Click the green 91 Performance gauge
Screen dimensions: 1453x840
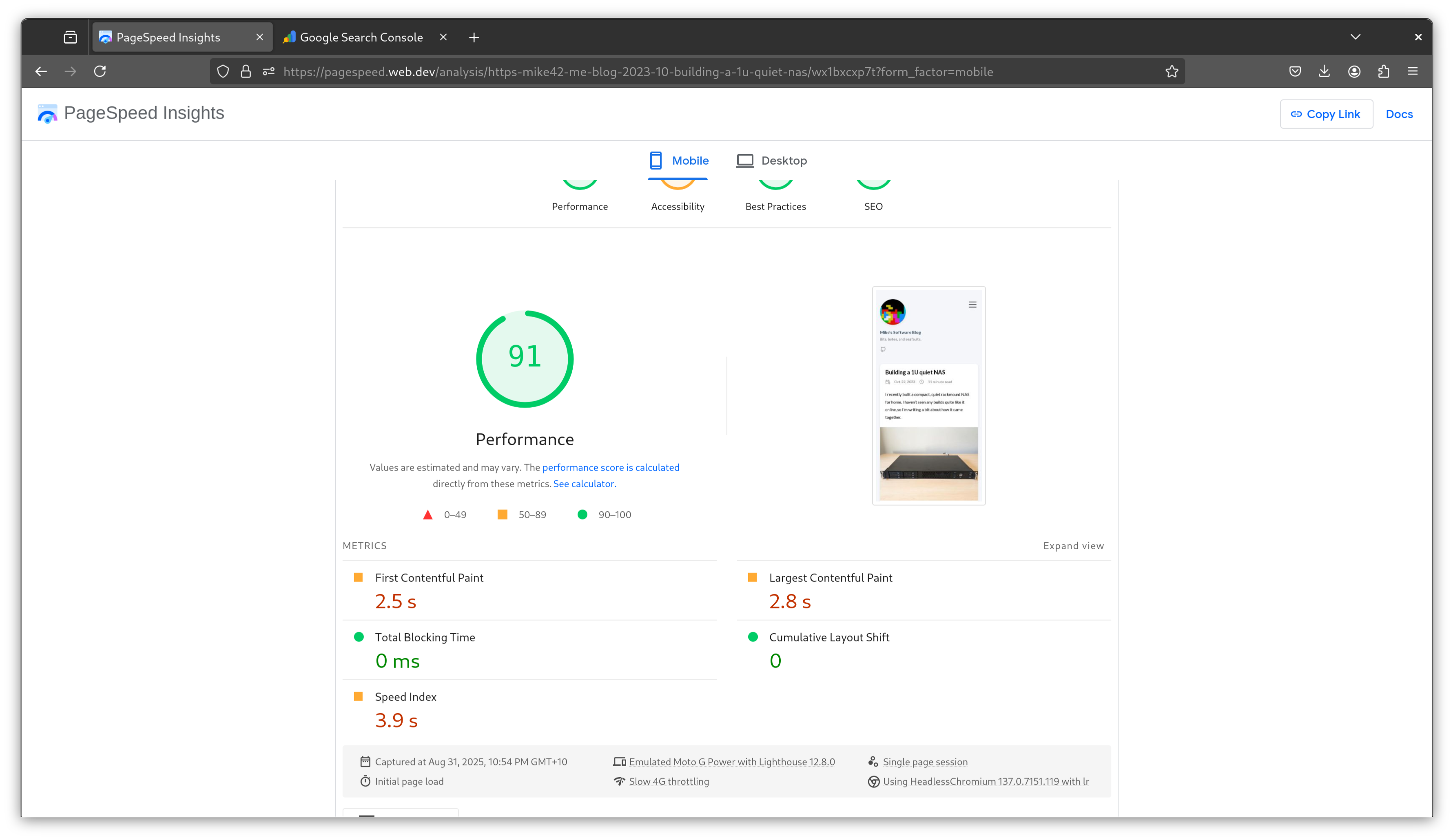click(525, 358)
